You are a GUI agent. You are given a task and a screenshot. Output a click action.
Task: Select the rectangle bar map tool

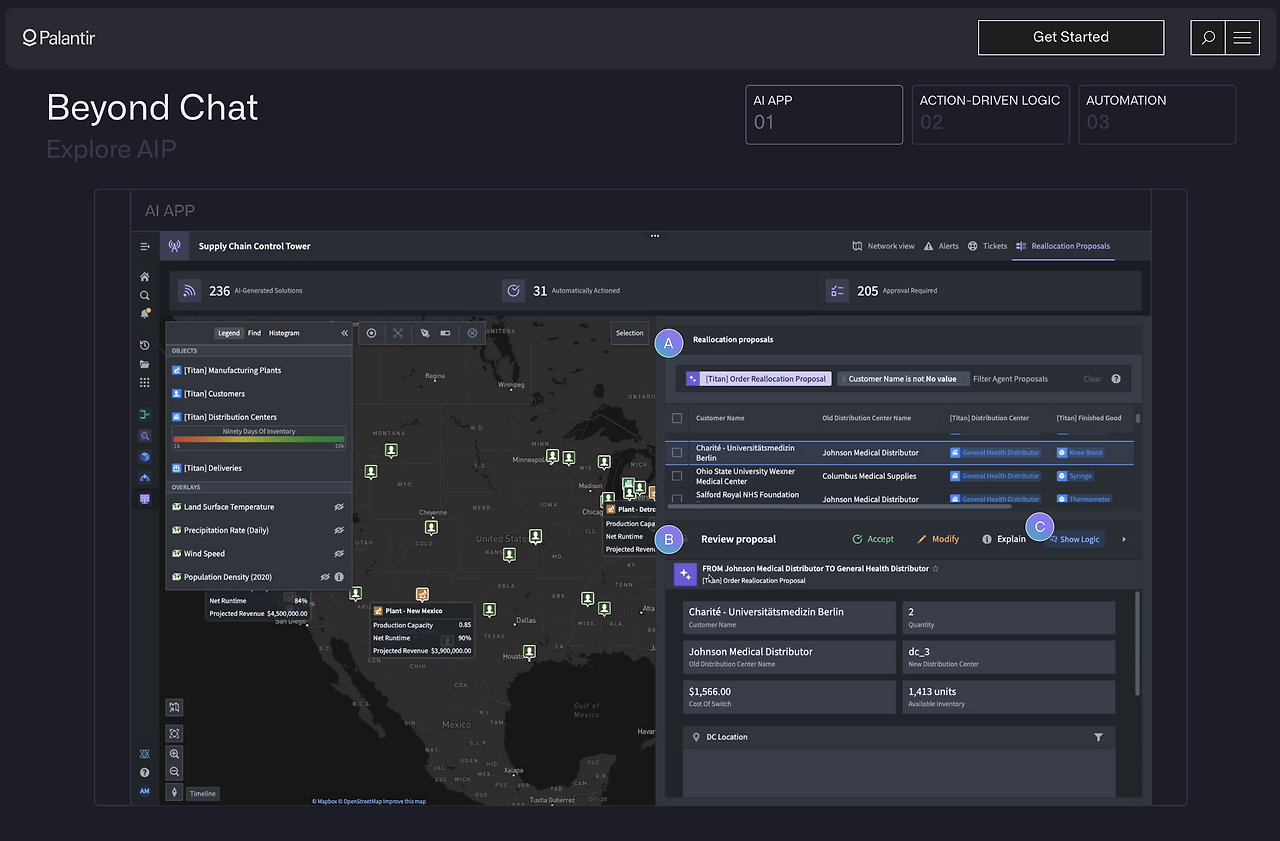click(x=446, y=333)
